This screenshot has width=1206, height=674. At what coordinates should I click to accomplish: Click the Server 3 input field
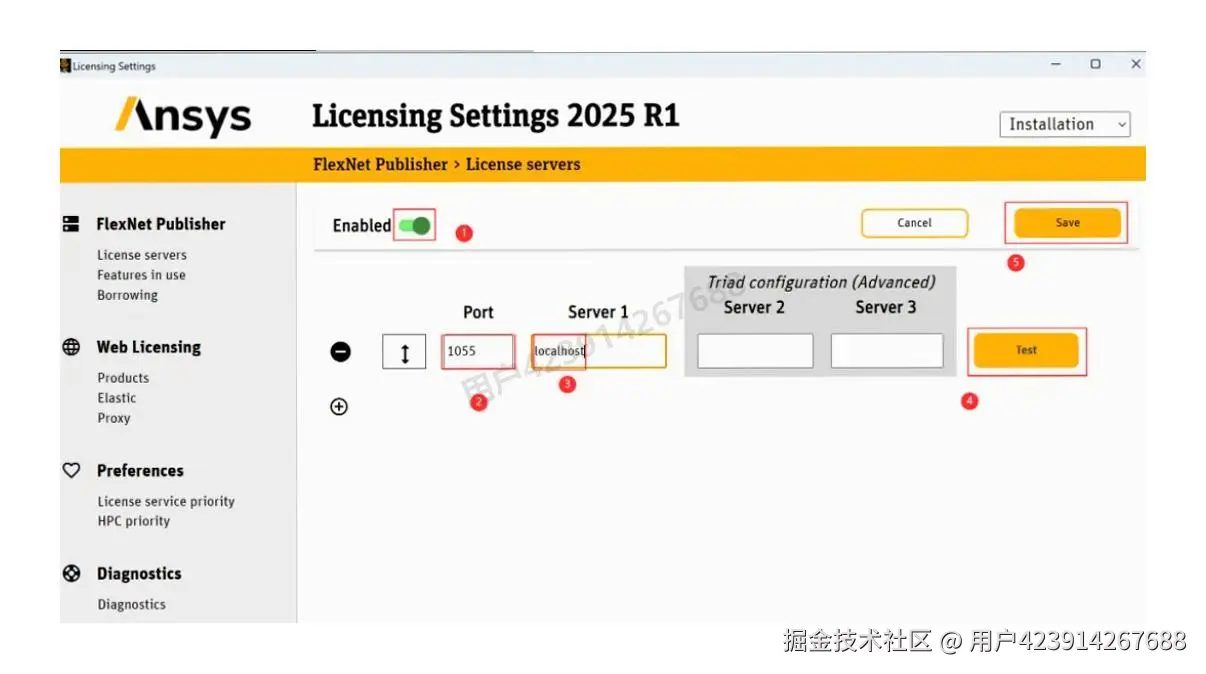[x=887, y=351]
